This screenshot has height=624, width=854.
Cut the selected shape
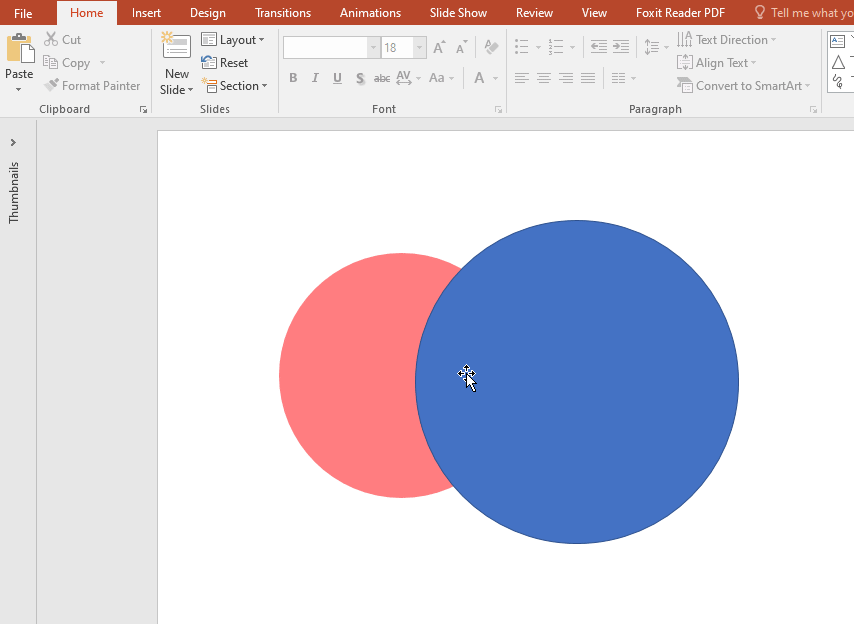point(62,39)
